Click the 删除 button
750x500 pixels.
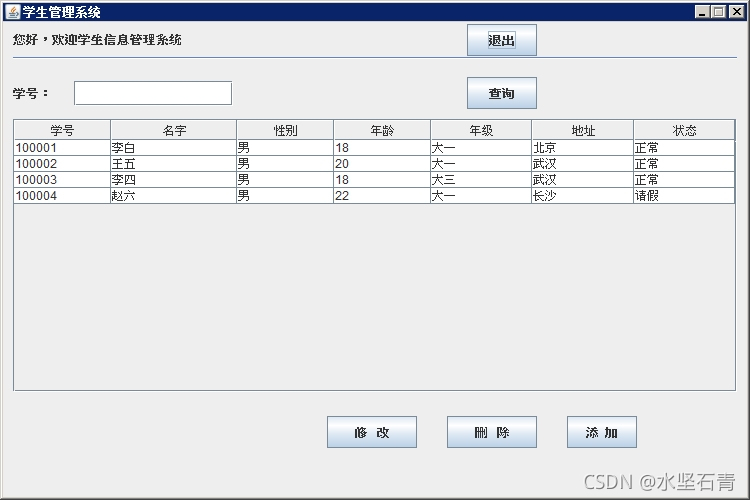coord(492,432)
